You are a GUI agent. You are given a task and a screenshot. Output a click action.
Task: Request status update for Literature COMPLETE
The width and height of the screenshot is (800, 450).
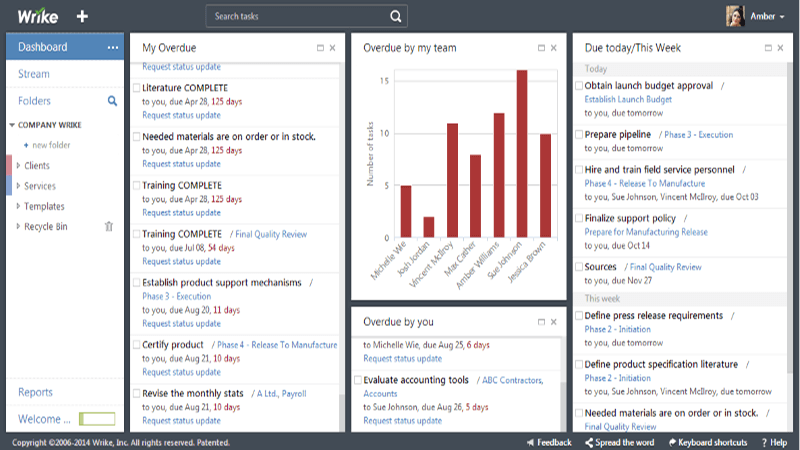pyautogui.click(x=181, y=115)
